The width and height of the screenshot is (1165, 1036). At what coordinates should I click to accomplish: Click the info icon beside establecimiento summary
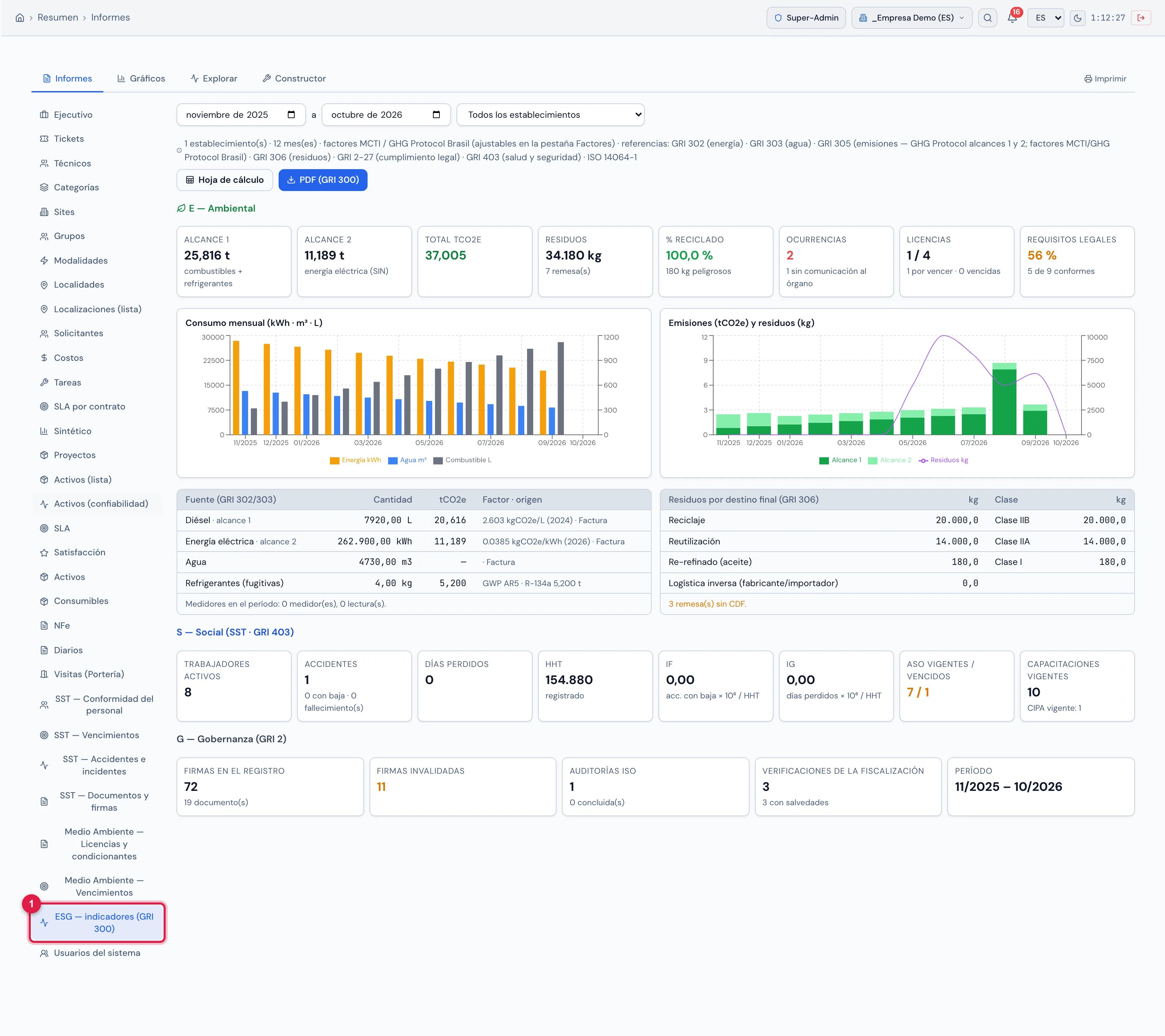pyautogui.click(x=179, y=151)
